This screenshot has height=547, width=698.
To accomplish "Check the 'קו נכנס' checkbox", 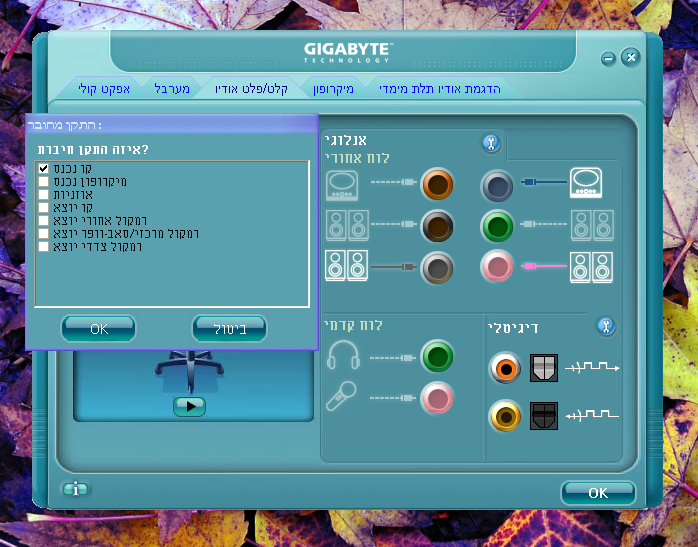I will 43,169.
